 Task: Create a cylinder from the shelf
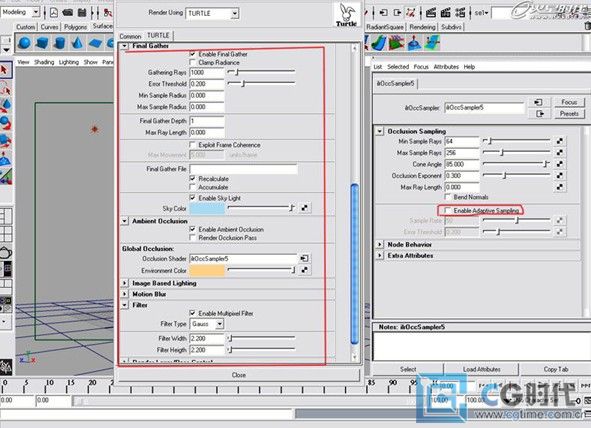click(60, 43)
